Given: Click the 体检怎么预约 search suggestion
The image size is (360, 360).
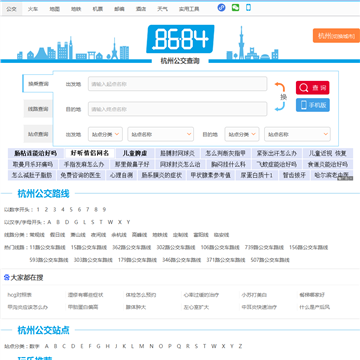Looking at the screenshot, I should pyautogui.click(x=141, y=295).
